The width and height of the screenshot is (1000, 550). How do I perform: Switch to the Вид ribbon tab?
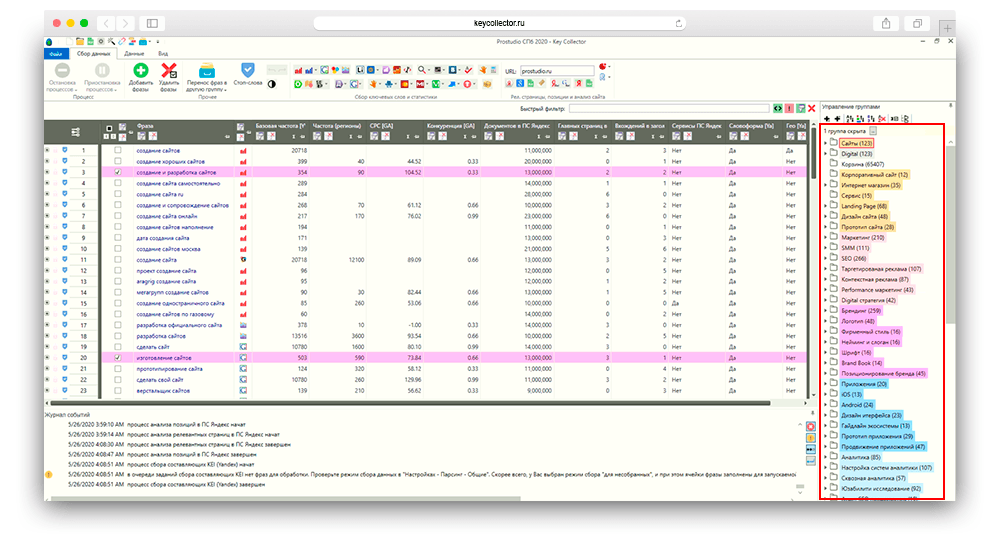[x=163, y=54]
